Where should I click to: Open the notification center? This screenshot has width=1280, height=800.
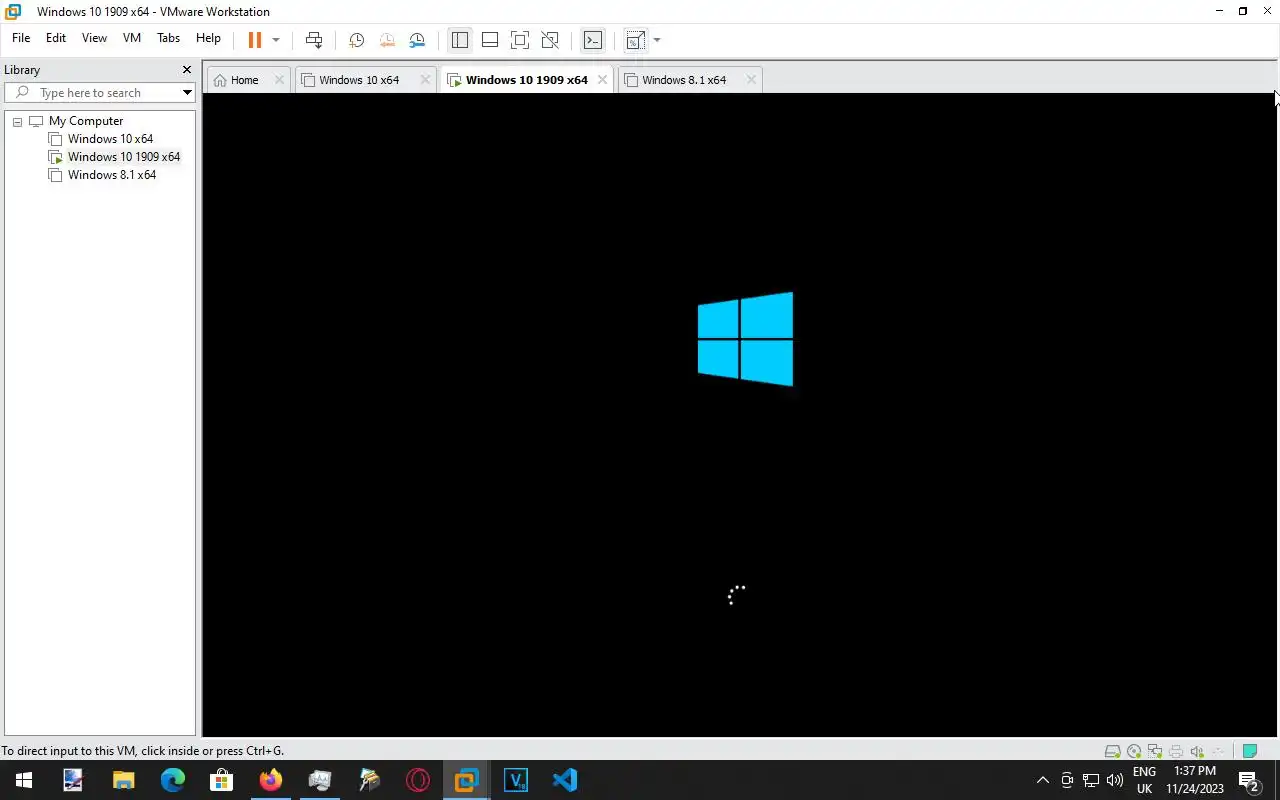point(1249,780)
